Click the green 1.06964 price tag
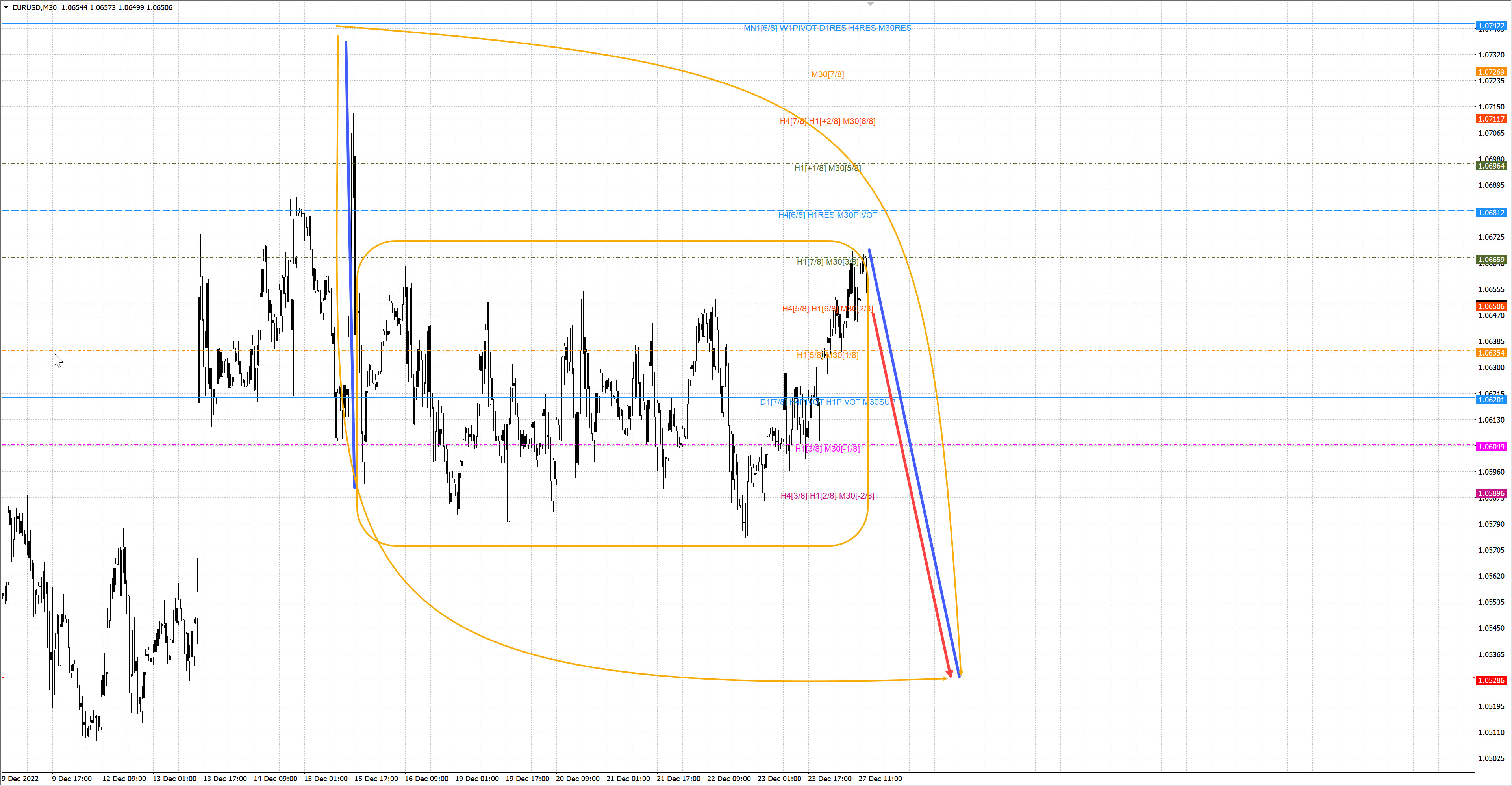This screenshot has height=786, width=1512. coord(1491,166)
